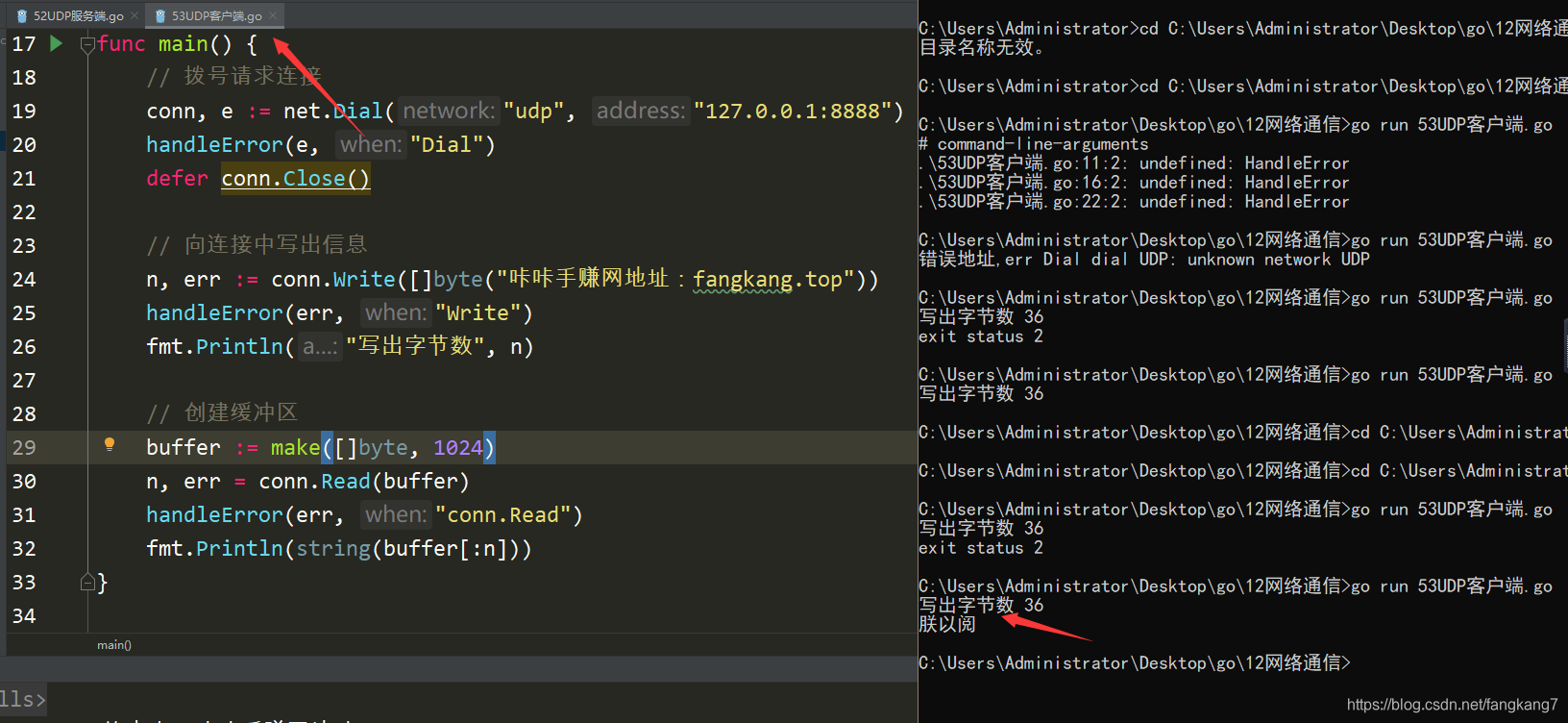Click the '目录名称无效。' message in the terminal
Screen dimensions: 1568x723
pyautogui.click(x=982, y=47)
